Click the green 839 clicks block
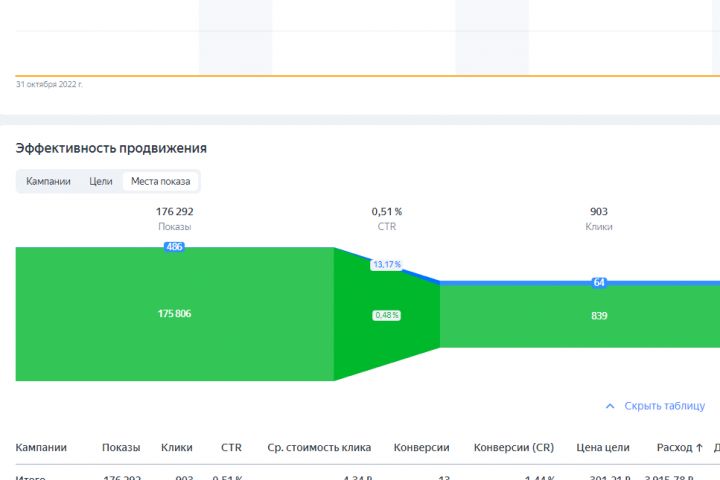The image size is (720, 480). 599,316
